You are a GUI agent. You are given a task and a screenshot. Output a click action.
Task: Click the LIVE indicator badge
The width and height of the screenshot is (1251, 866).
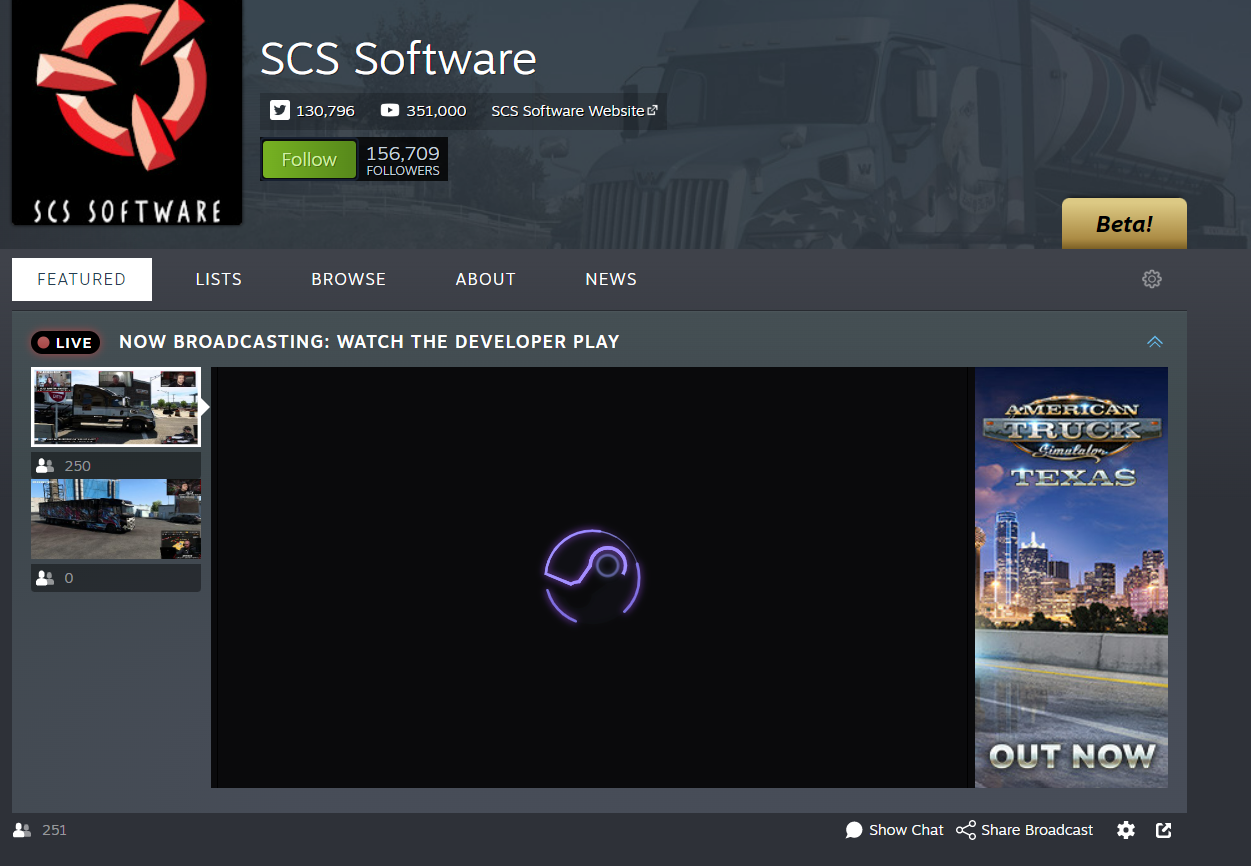click(66, 343)
